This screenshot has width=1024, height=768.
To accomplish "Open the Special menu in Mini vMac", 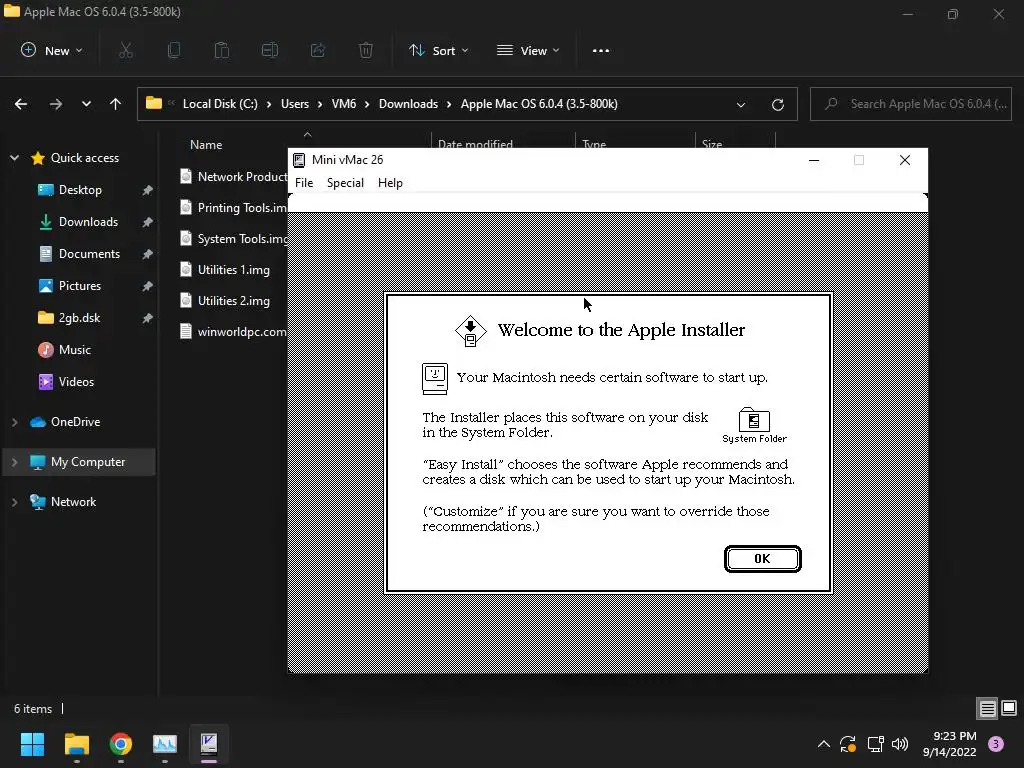I will pos(345,183).
